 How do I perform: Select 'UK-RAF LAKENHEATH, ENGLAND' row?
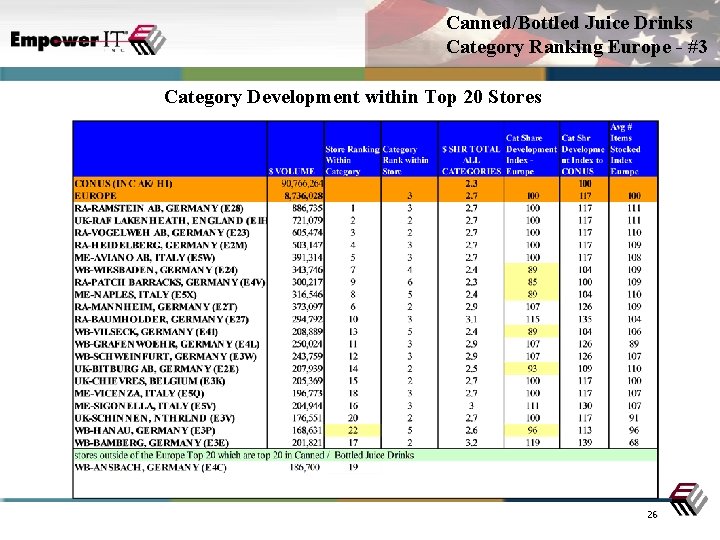click(x=365, y=220)
